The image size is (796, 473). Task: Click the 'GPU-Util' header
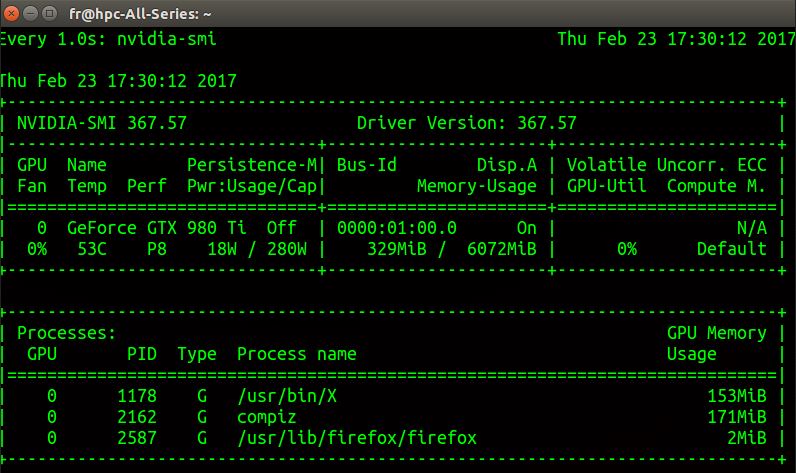[607, 186]
